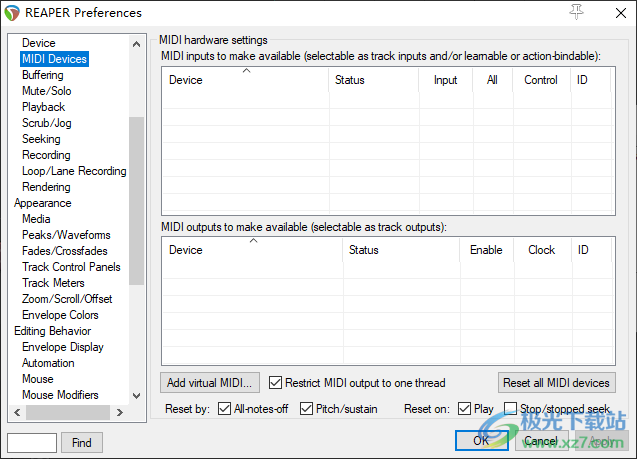Viewport: 637px width, 459px height.
Task: Open Envelope Colors settings
Action: (x=60, y=315)
